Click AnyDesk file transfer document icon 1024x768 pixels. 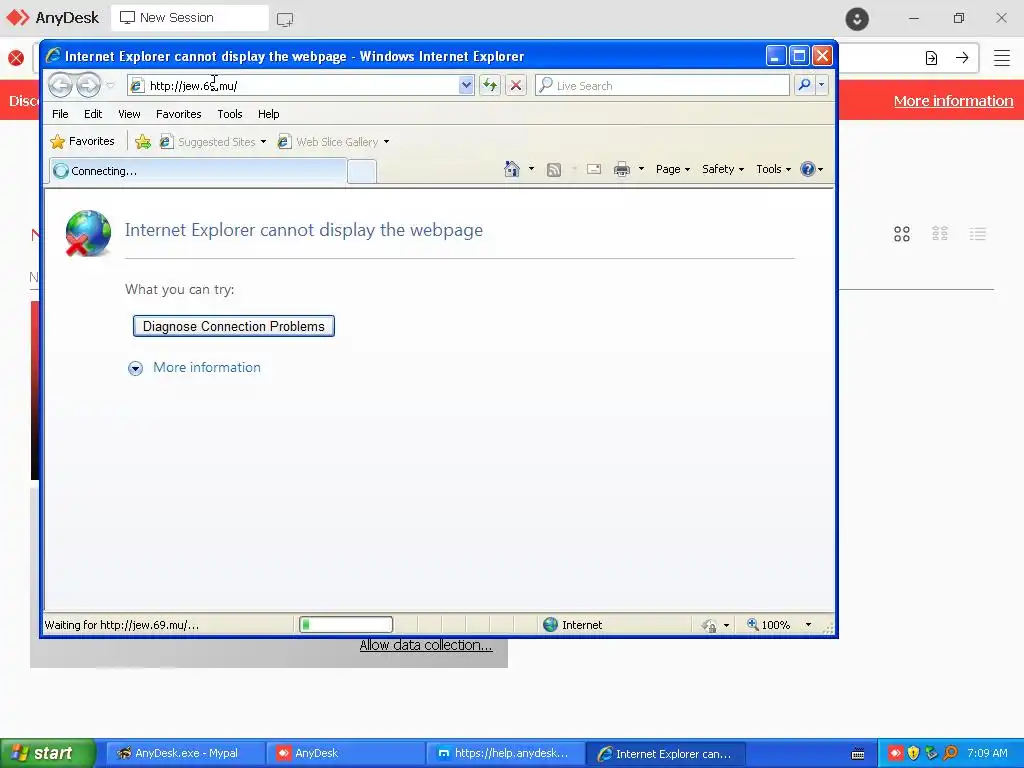pos(931,58)
